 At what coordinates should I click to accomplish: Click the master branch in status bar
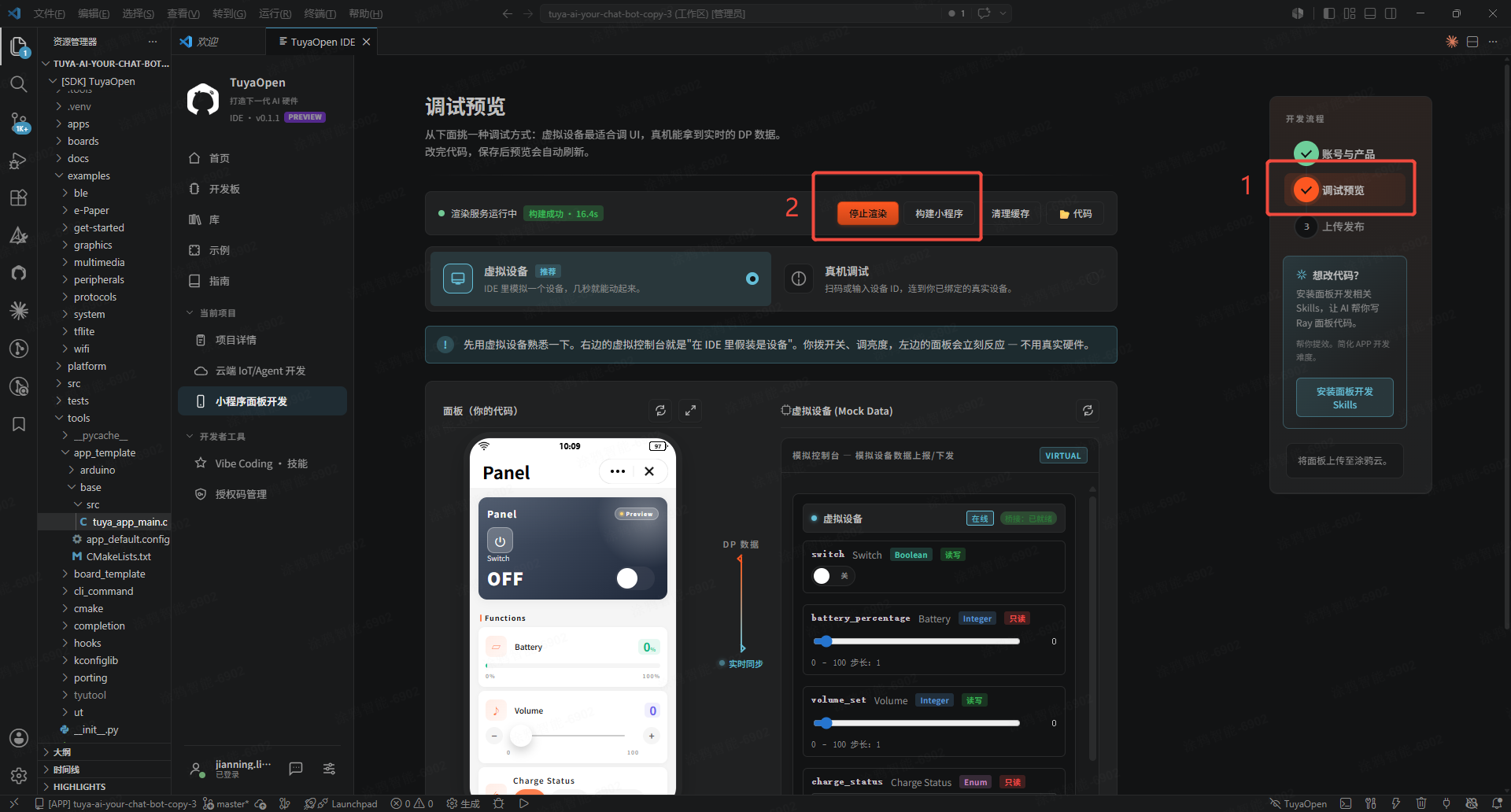[227, 803]
